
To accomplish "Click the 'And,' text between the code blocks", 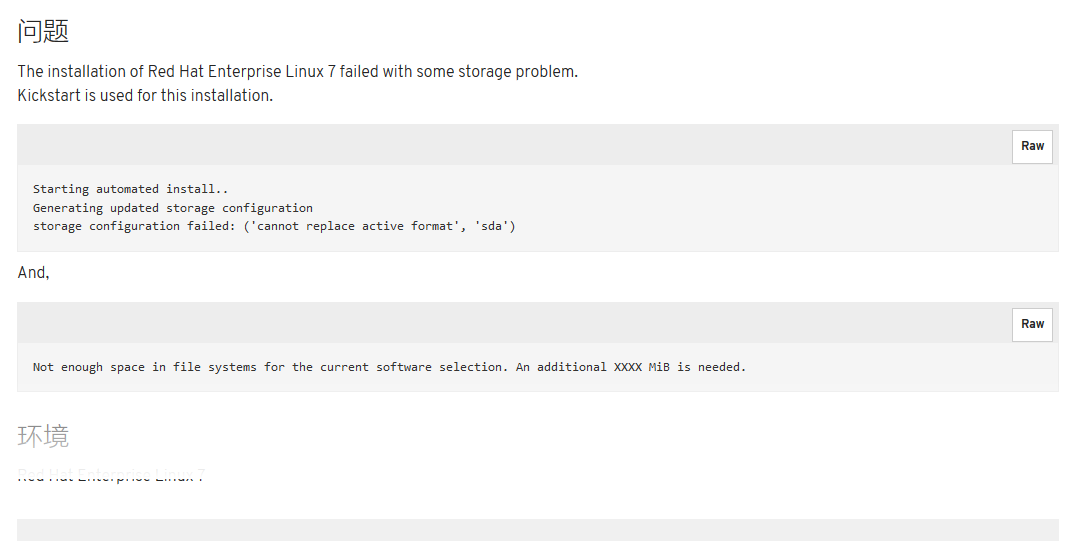I will click(x=33, y=273).
